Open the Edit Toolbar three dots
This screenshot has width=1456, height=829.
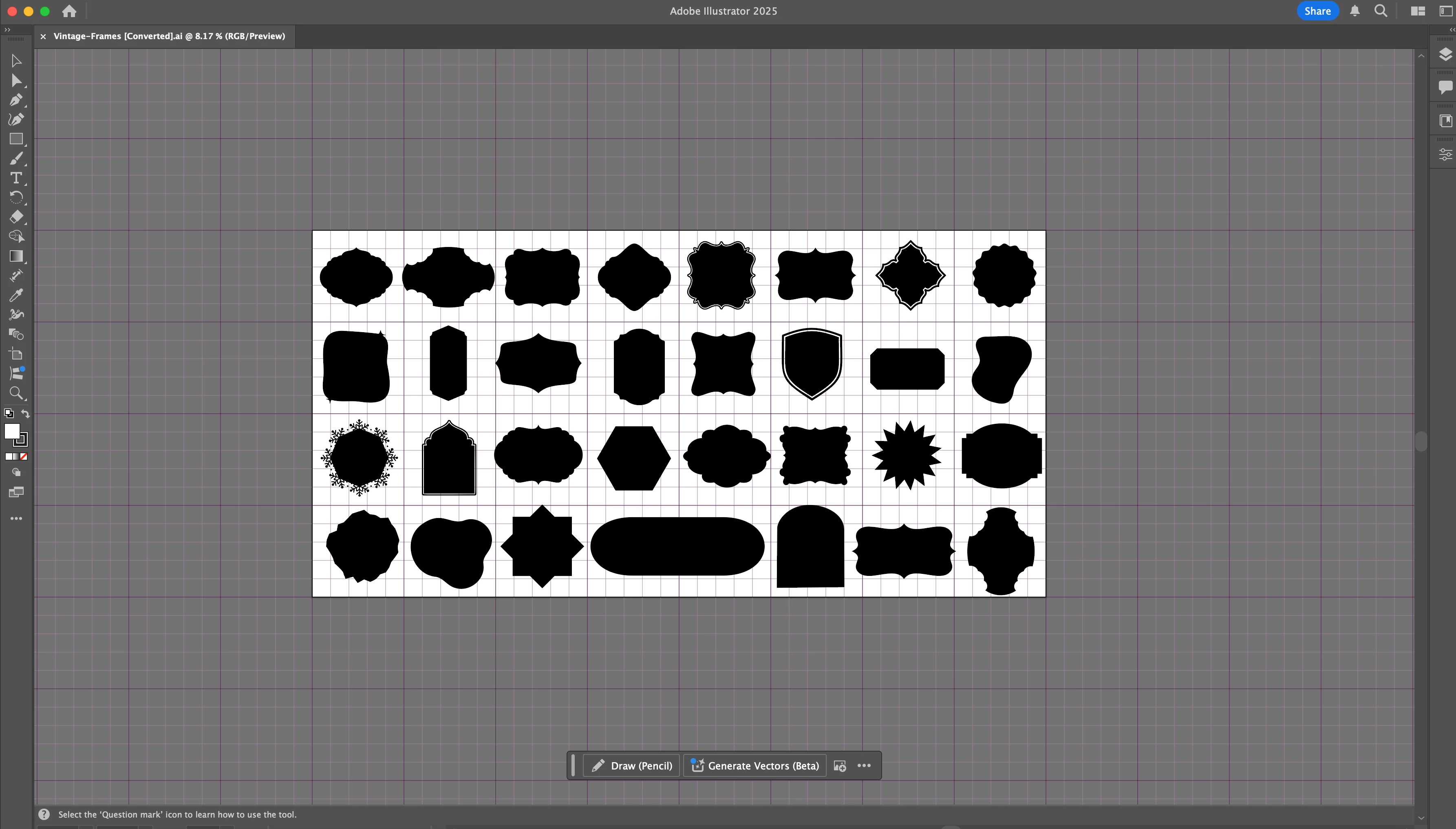16,518
